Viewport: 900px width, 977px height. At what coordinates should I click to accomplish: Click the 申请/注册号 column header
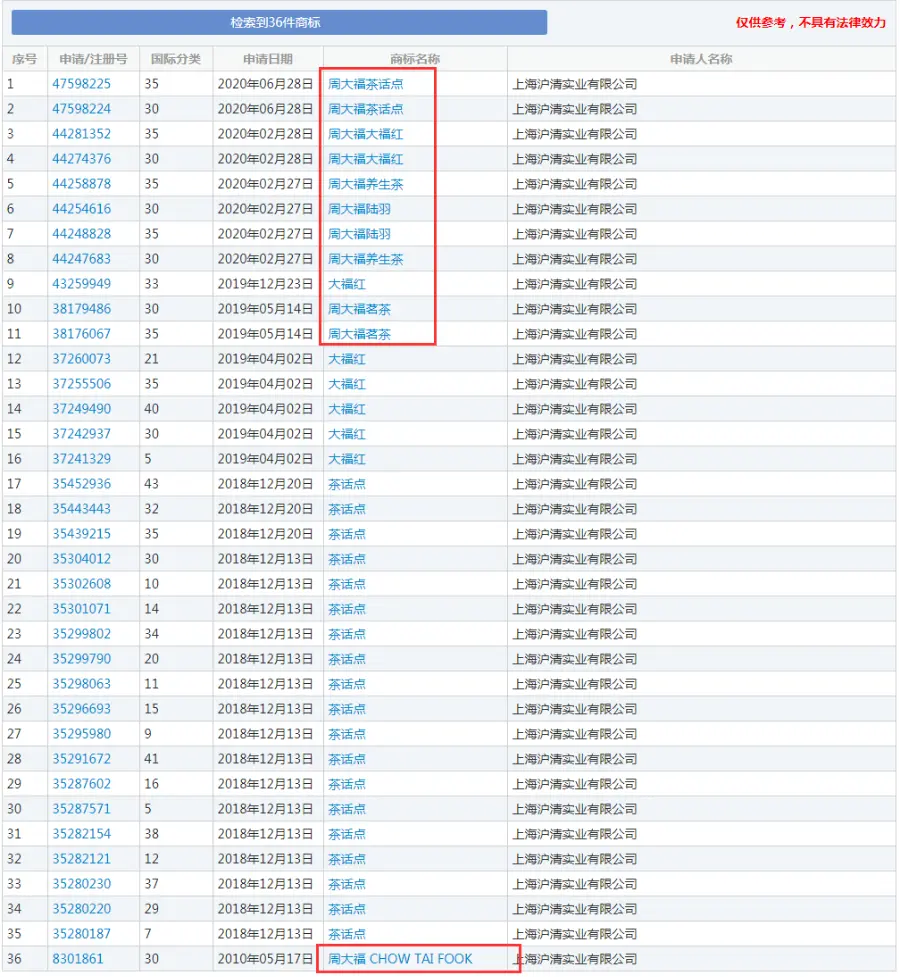click(93, 59)
